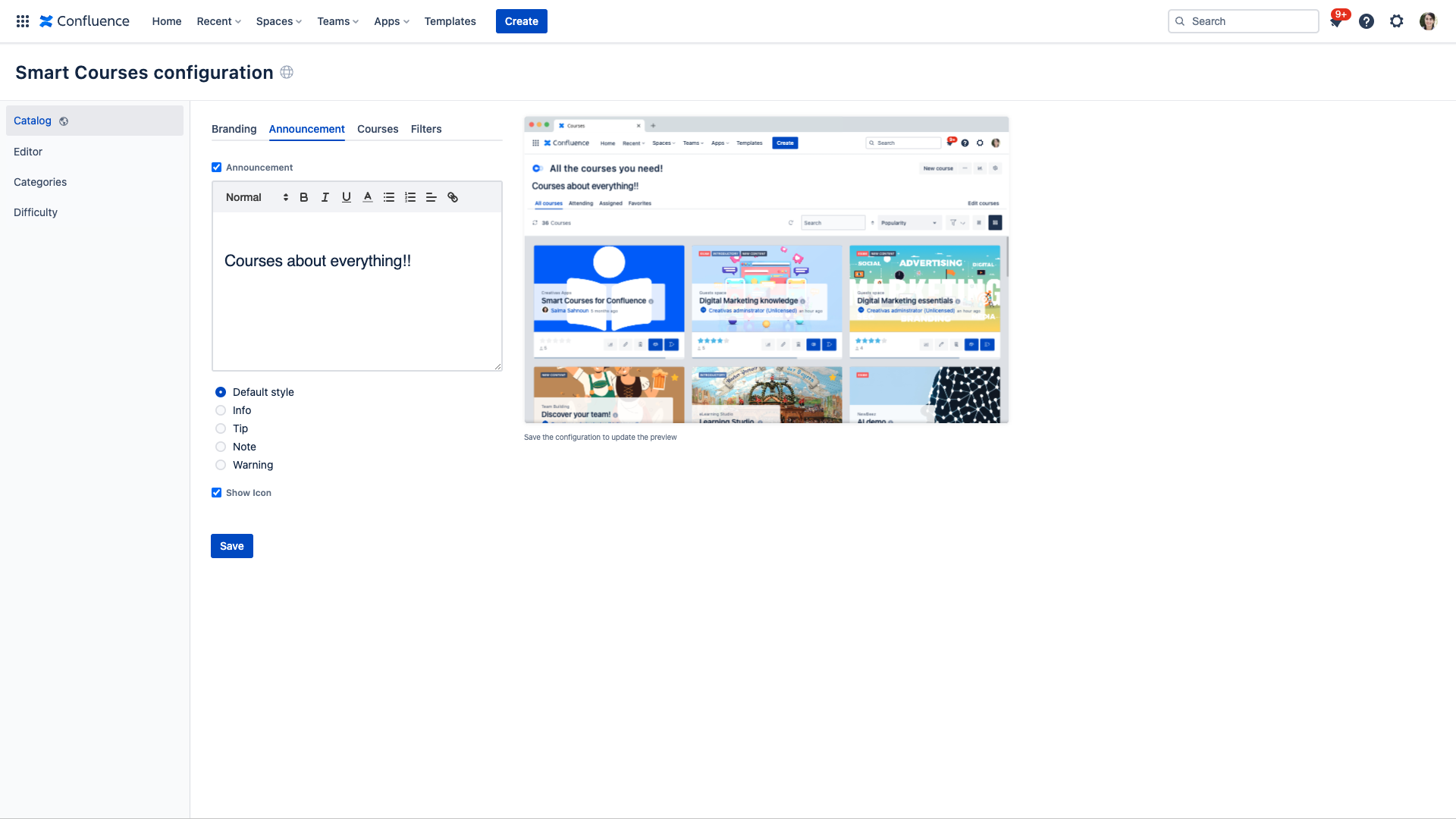Open the settings gear icon
Viewport: 1456px width, 819px height.
(x=1397, y=21)
